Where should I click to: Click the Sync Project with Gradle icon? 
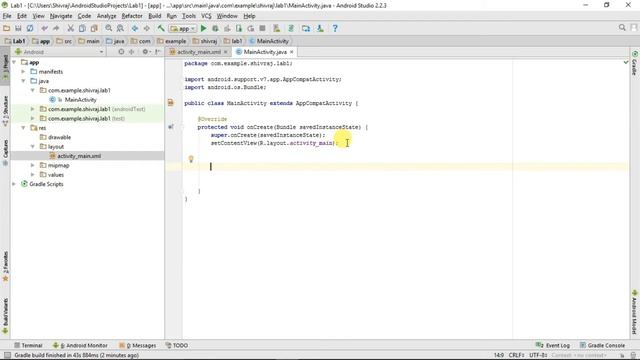click(x=291, y=28)
